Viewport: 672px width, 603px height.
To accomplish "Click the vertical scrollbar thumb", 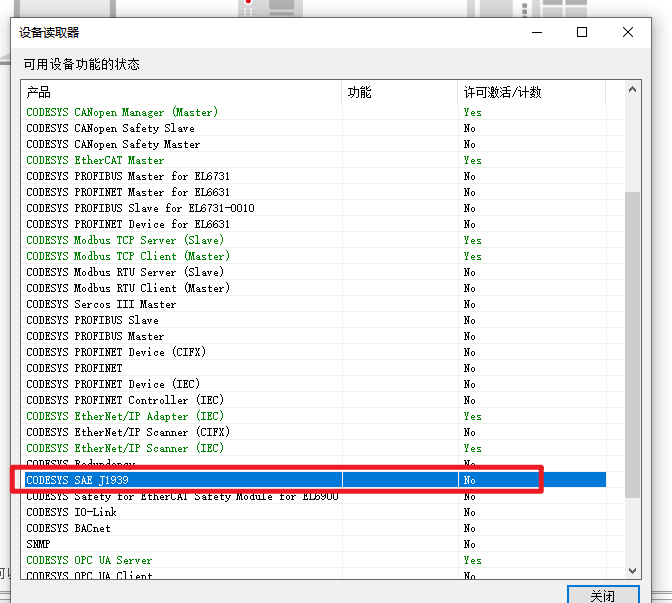I will click(632, 340).
